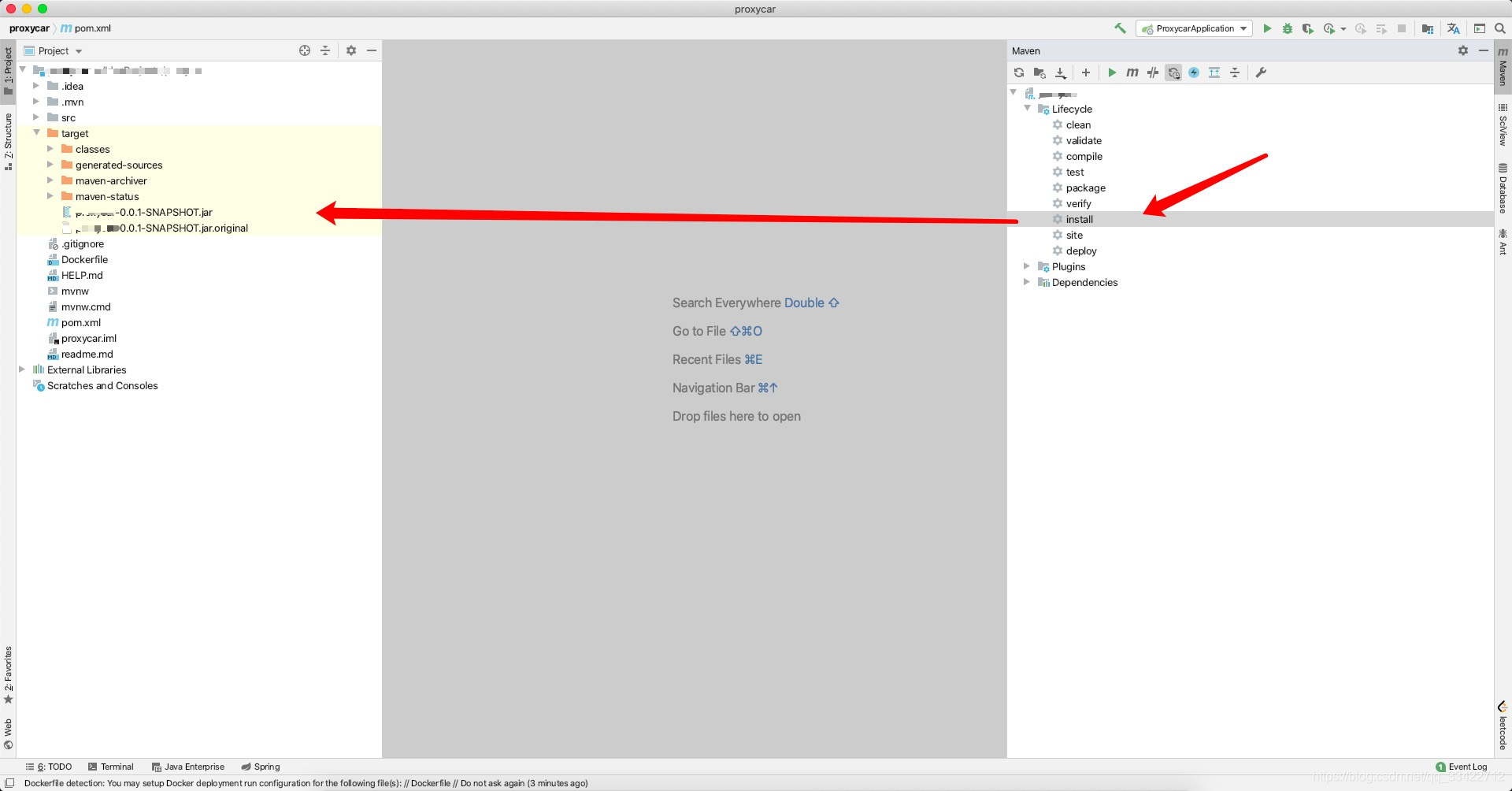
Task: Start debugging with the bug icon
Action: (1288, 28)
